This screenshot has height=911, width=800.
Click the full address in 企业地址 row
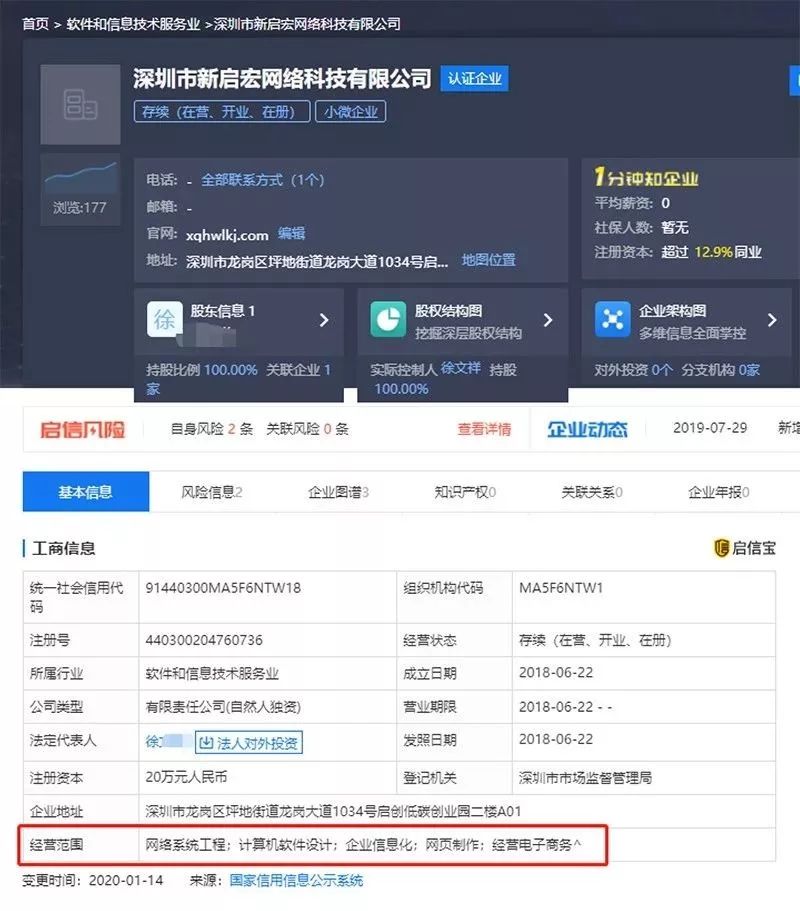click(333, 811)
